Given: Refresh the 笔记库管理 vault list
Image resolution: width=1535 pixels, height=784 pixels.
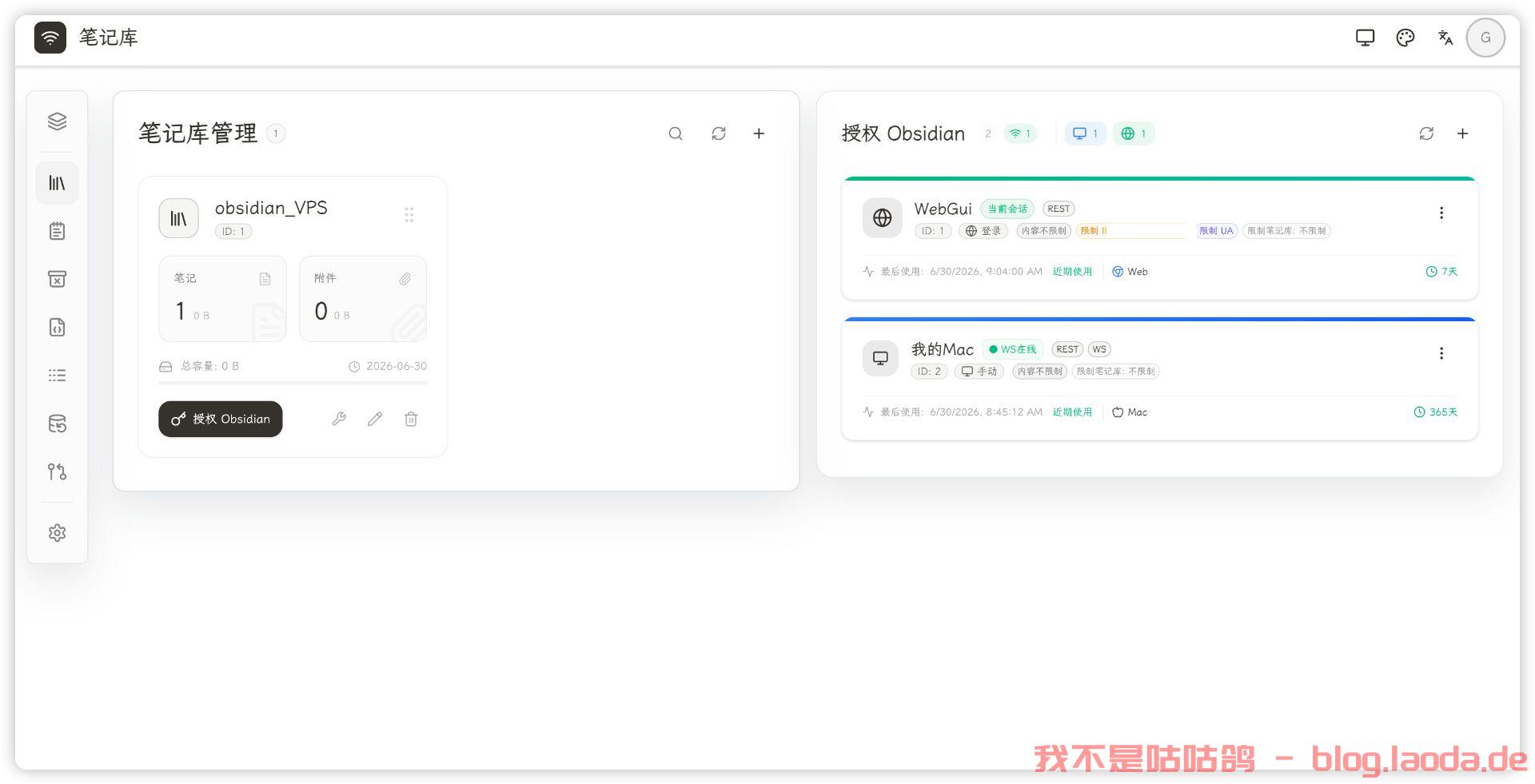Looking at the screenshot, I should click(719, 133).
